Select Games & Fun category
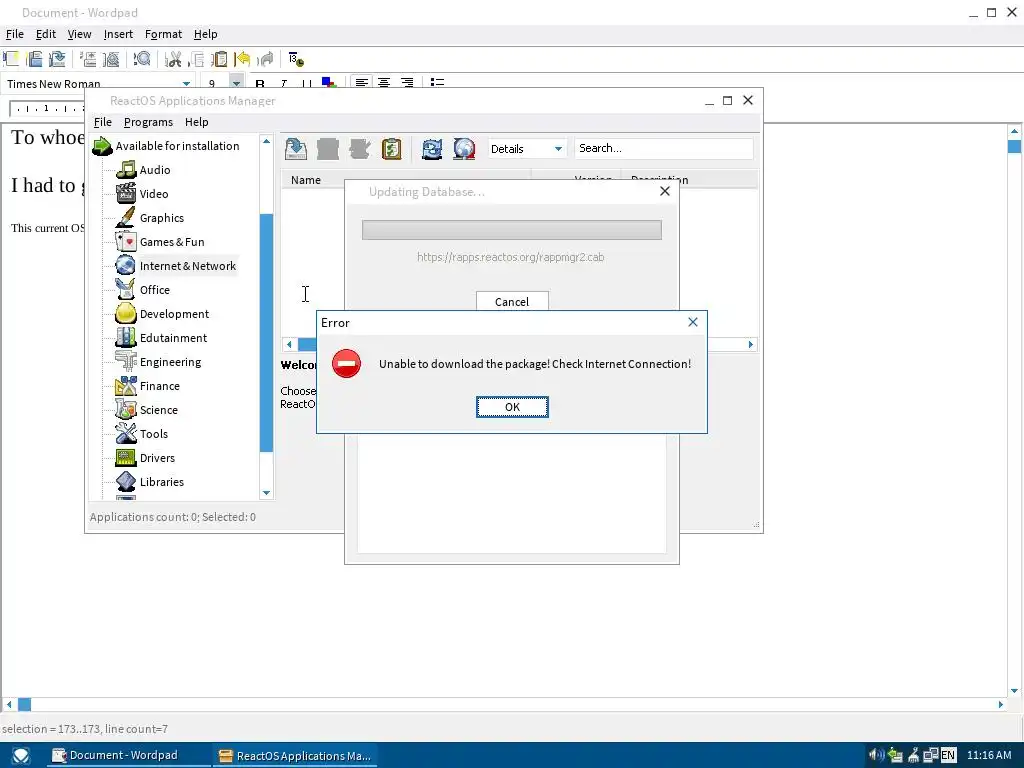This screenshot has width=1024, height=768. pos(172,242)
